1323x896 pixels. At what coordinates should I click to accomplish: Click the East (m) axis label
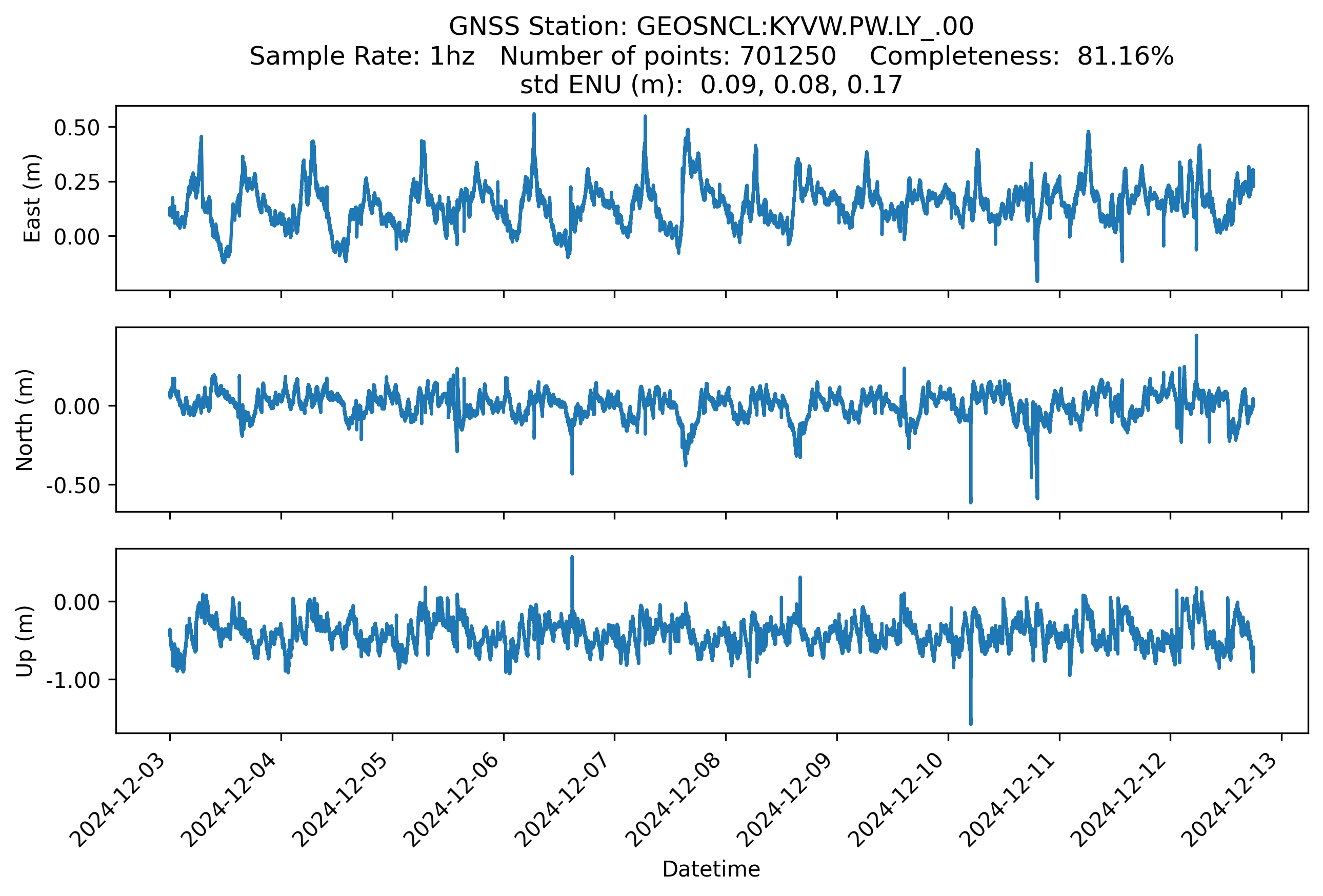[32, 198]
